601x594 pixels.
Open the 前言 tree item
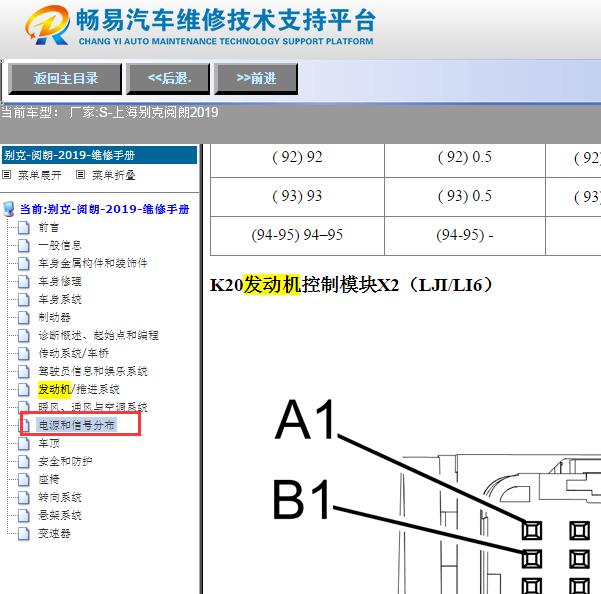48,227
